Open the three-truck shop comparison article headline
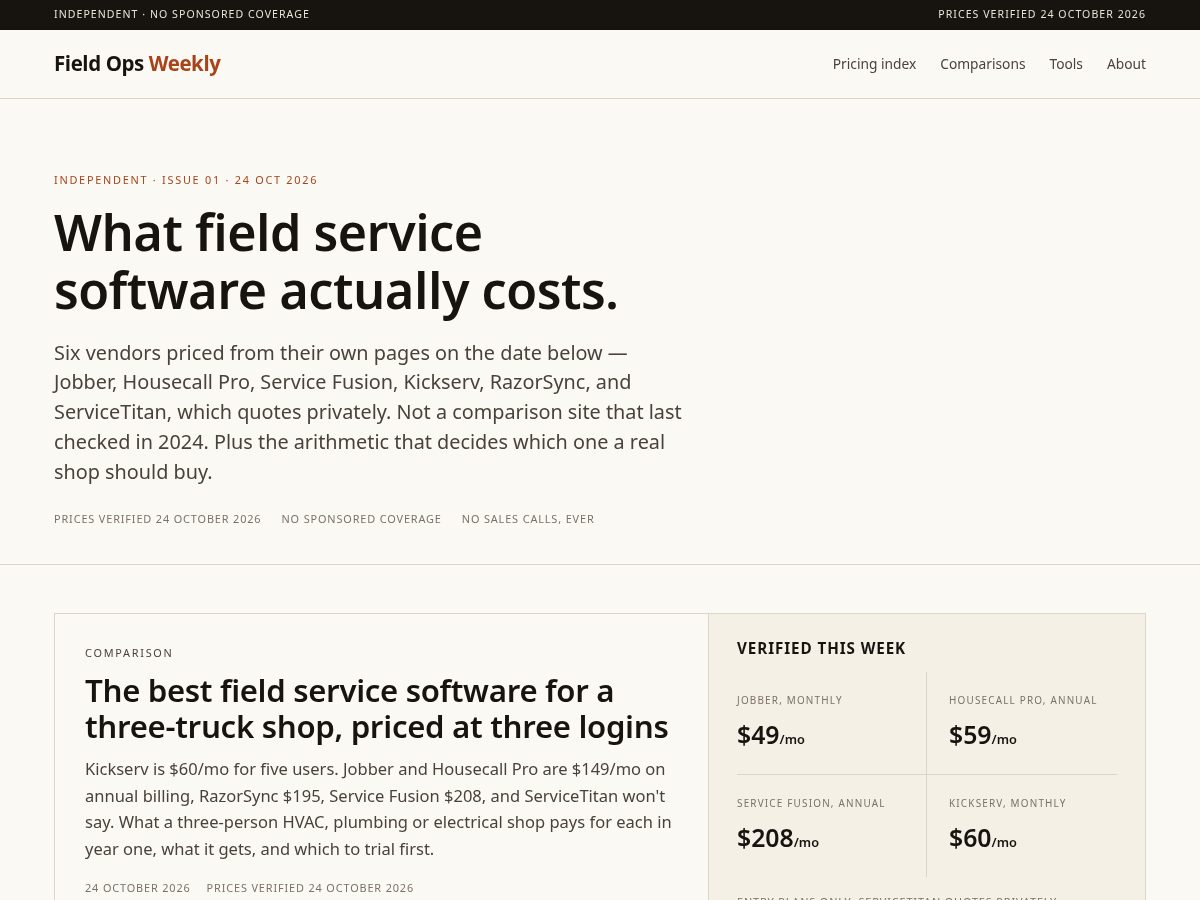This screenshot has height=900, width=1200. tap(377, 709)
